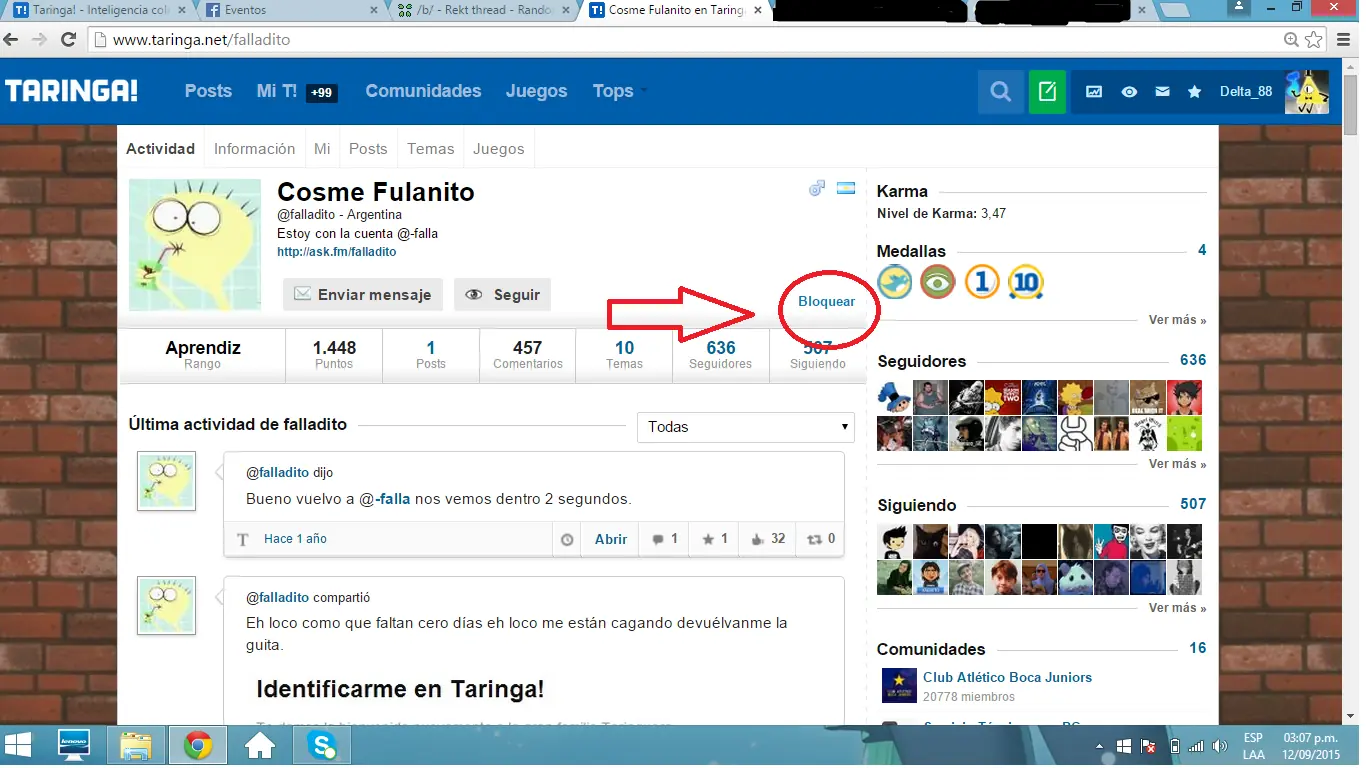
Task: Go to Taringa home via logo
Action: pos(72,91)
